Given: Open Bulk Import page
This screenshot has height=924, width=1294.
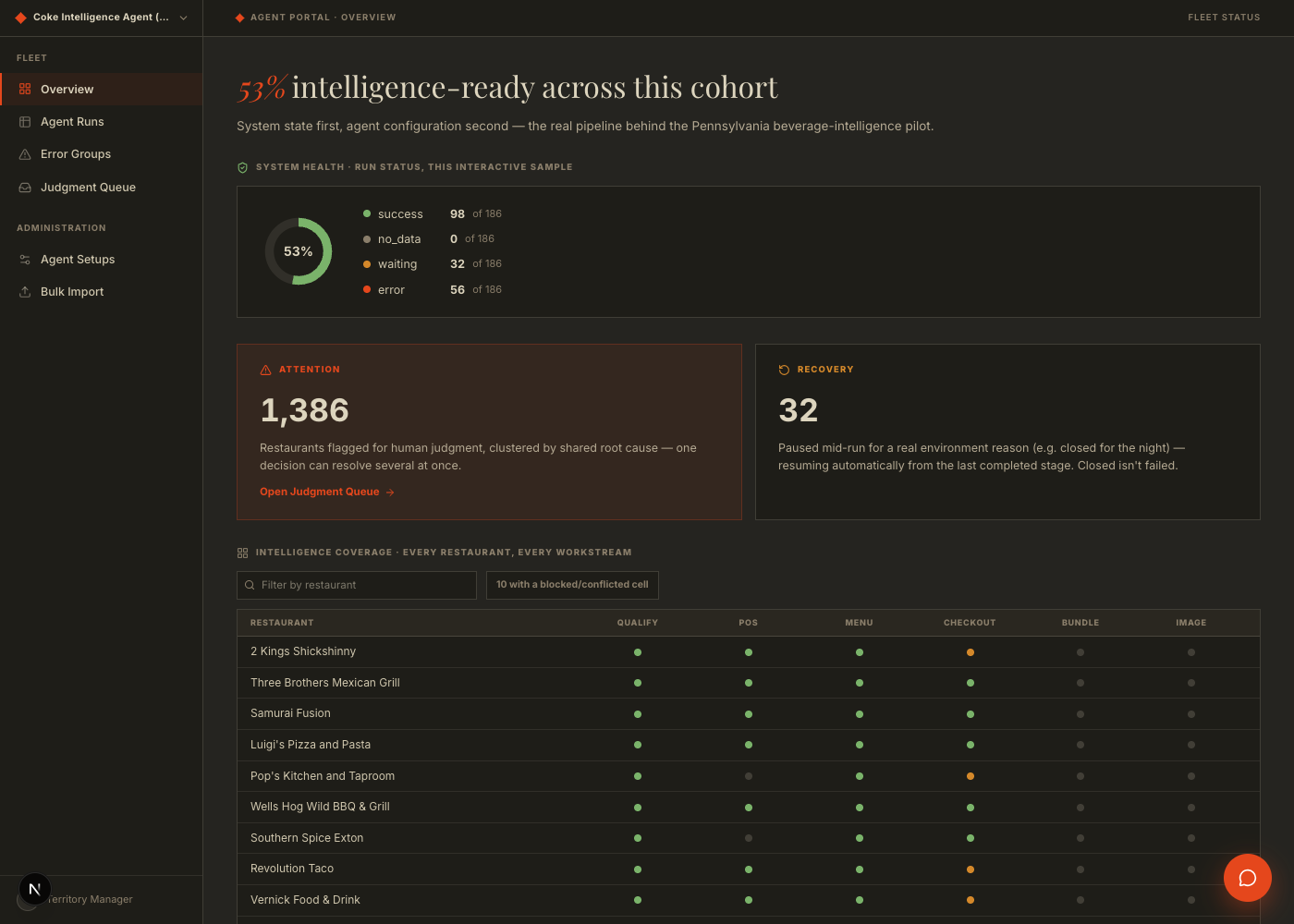Looking at the screenshot, I should (102, 292).
